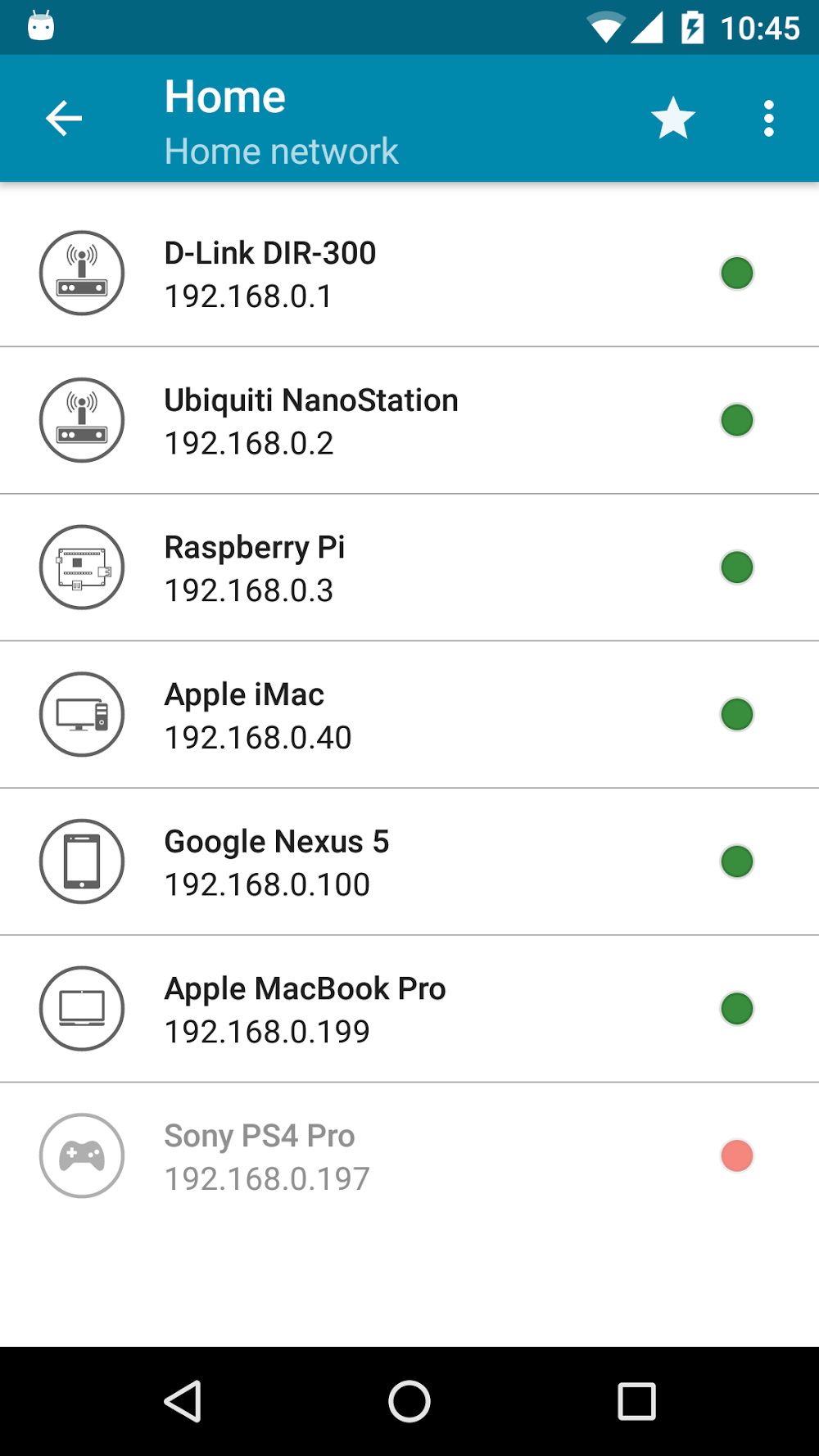This screenshot has width=819, height=1456.
Task: Open Google Nexus 5 at 192.168.0.100
Action: tap(409, 862)
